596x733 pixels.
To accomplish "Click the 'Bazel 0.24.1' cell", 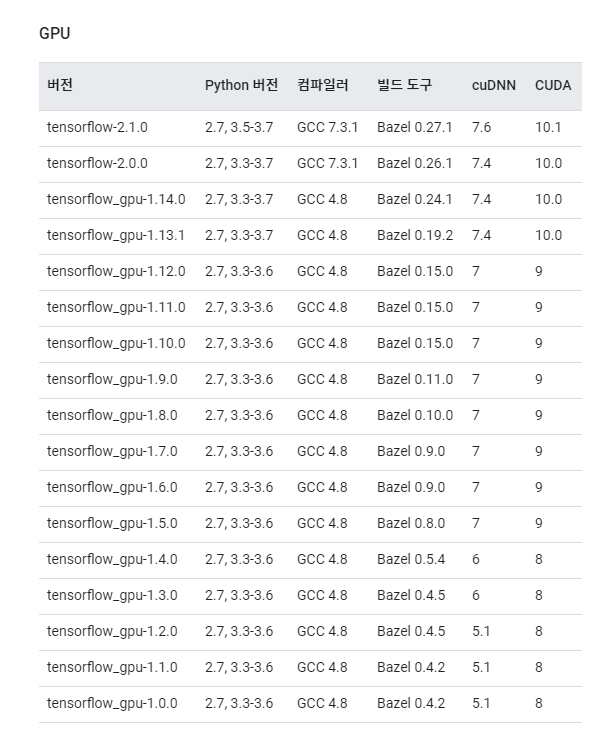I will pyautogui.click(x=415, y=199).
